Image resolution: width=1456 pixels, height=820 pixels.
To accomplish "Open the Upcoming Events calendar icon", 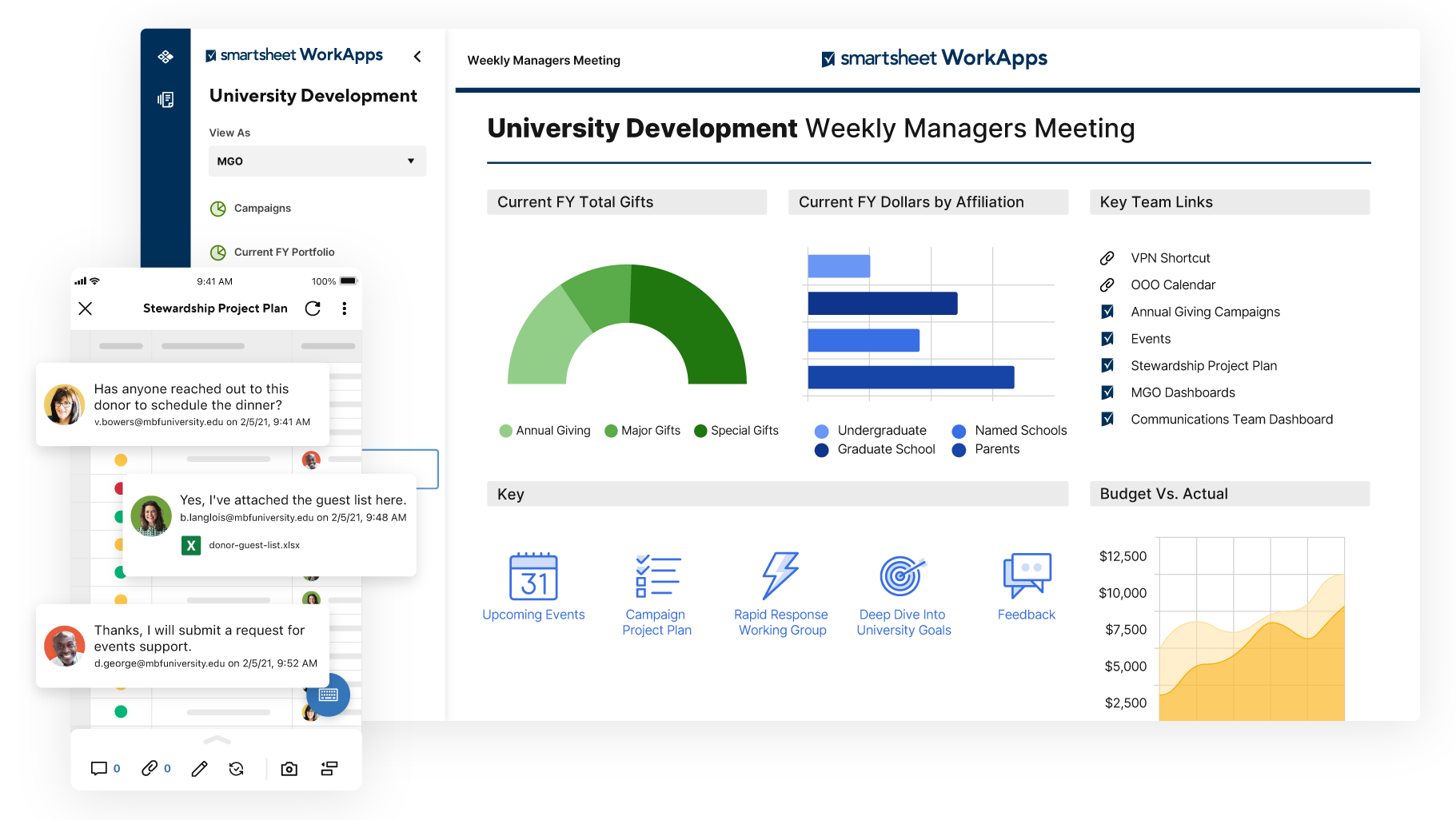I will (534, 577).
